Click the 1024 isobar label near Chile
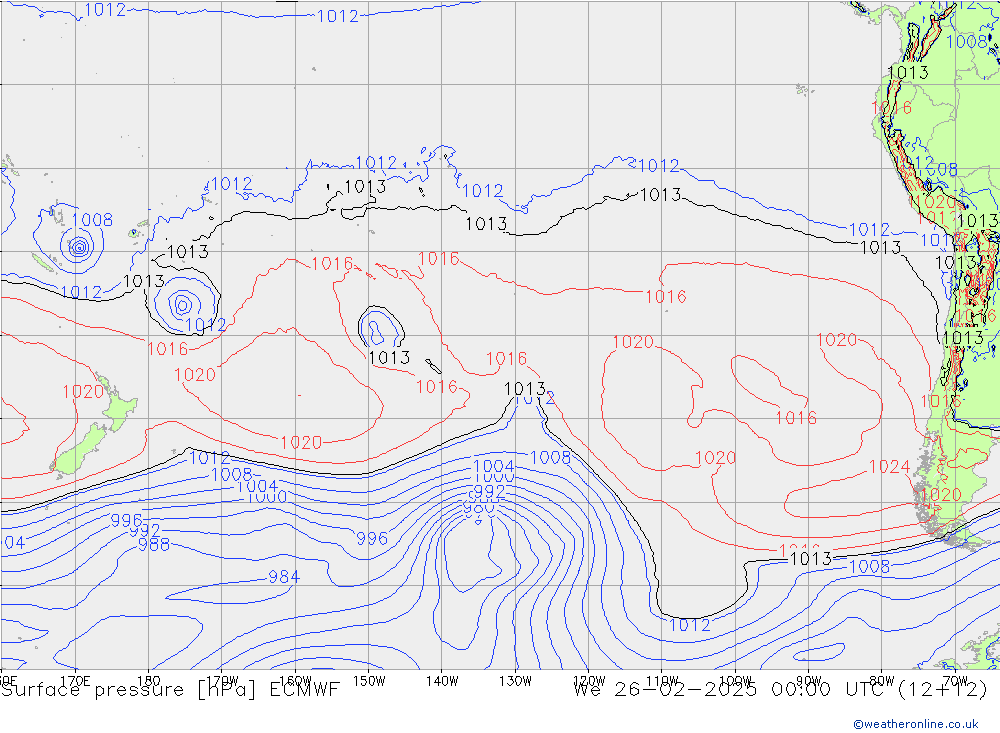1000x733 pixels. pos(888,467)
